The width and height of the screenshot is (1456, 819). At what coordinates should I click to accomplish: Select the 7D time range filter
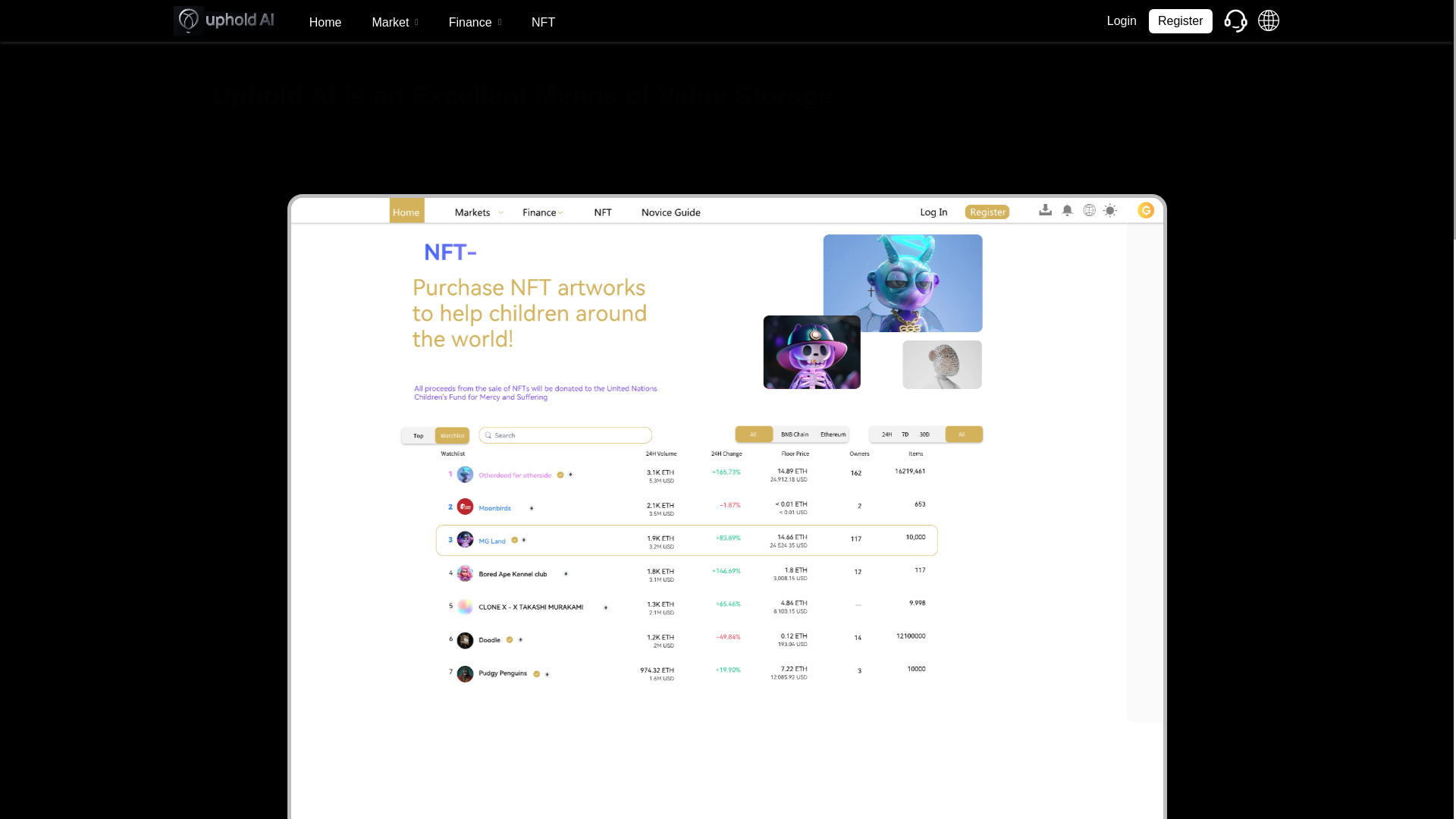[905, 435]
